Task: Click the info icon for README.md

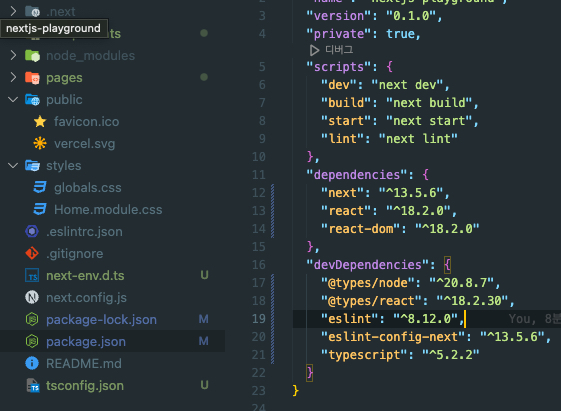Action: pos(32,363)
